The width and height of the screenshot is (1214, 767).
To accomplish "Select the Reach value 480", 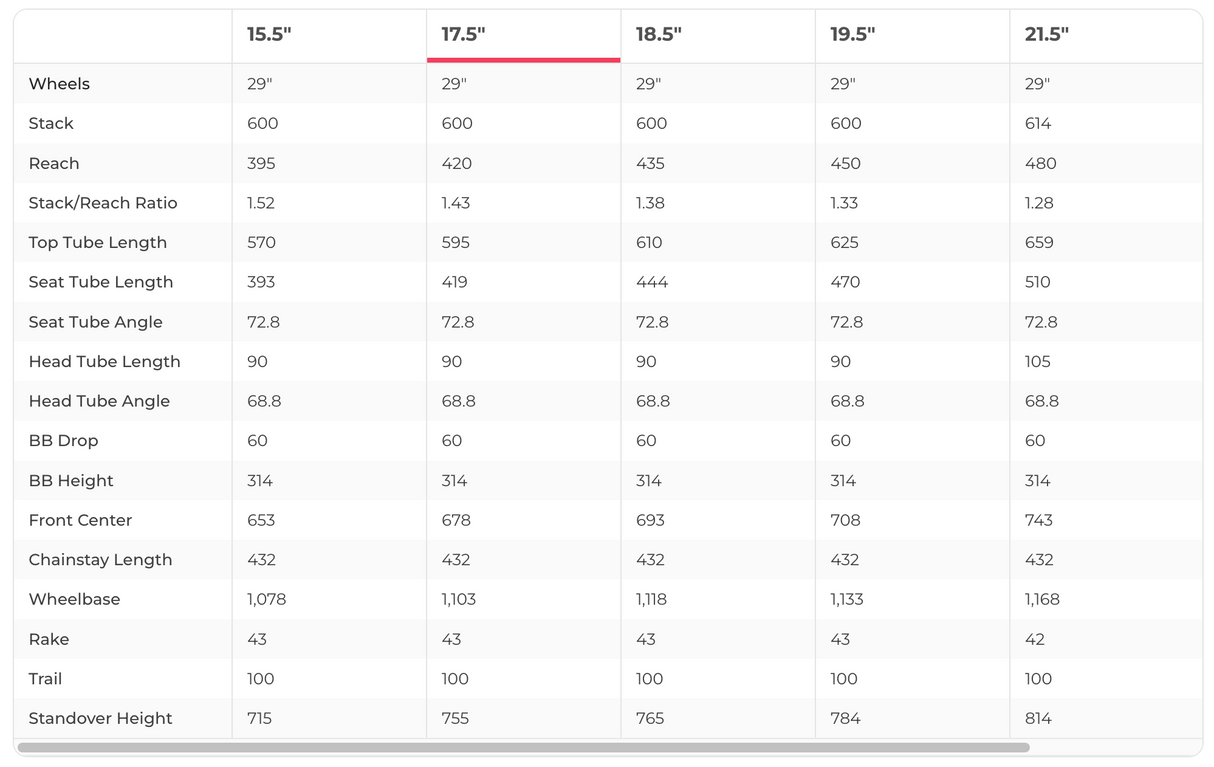I will [1040, 163].
